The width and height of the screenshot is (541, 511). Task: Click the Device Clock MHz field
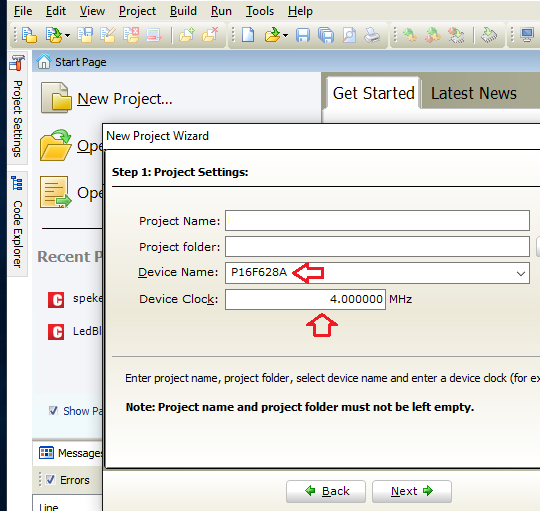(x=305, y=299)
